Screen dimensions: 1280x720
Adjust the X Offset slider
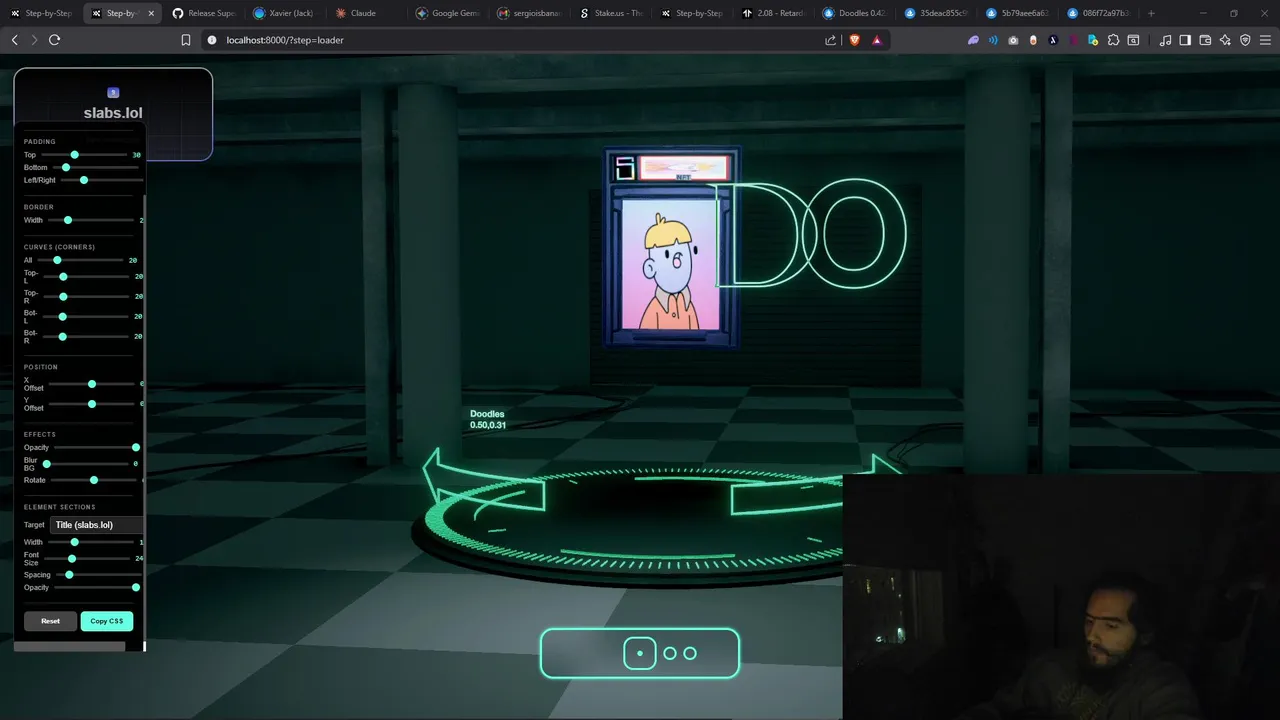click(92, 384)
